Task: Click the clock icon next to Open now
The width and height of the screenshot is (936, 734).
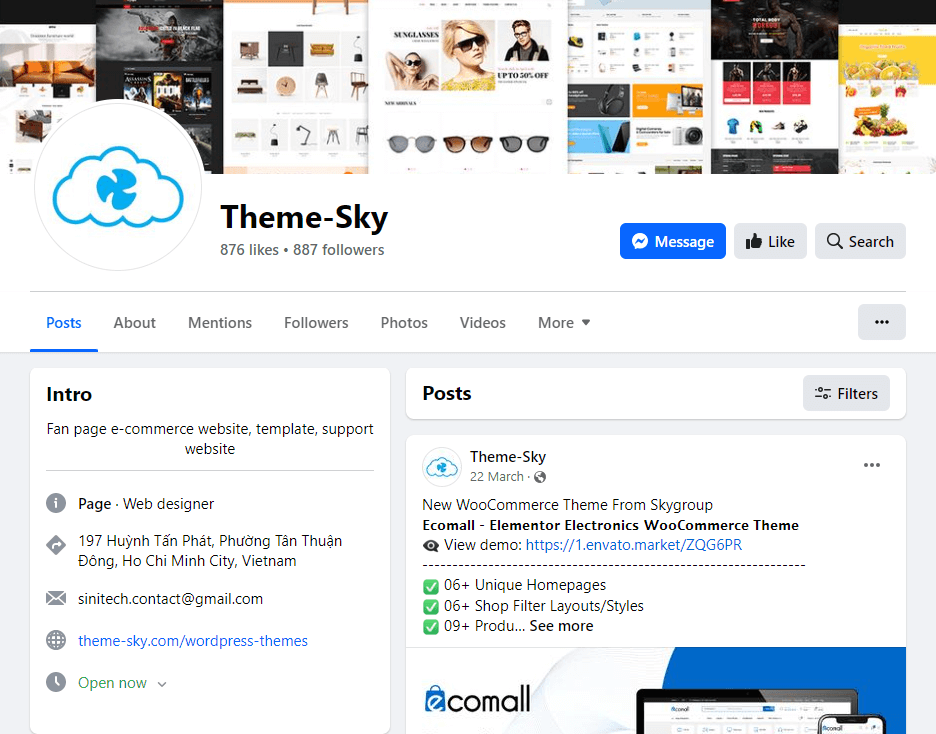Action: [56, 682]
